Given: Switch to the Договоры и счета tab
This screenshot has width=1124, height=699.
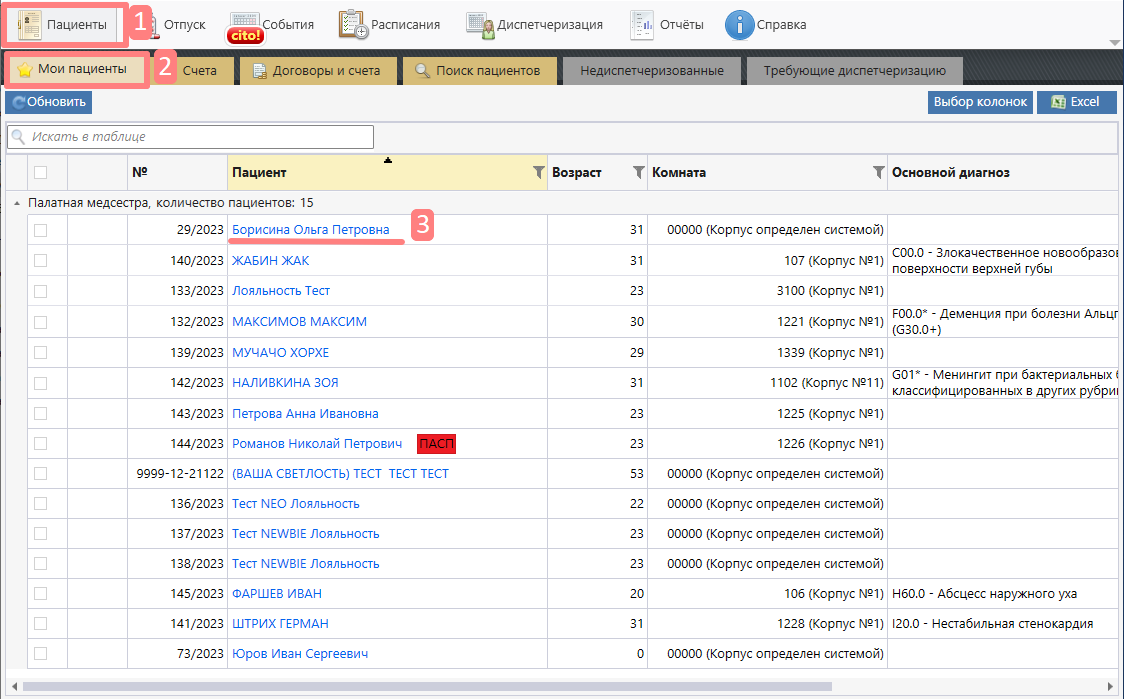Looking at the screenshot, I should click(x=318, y=71).
